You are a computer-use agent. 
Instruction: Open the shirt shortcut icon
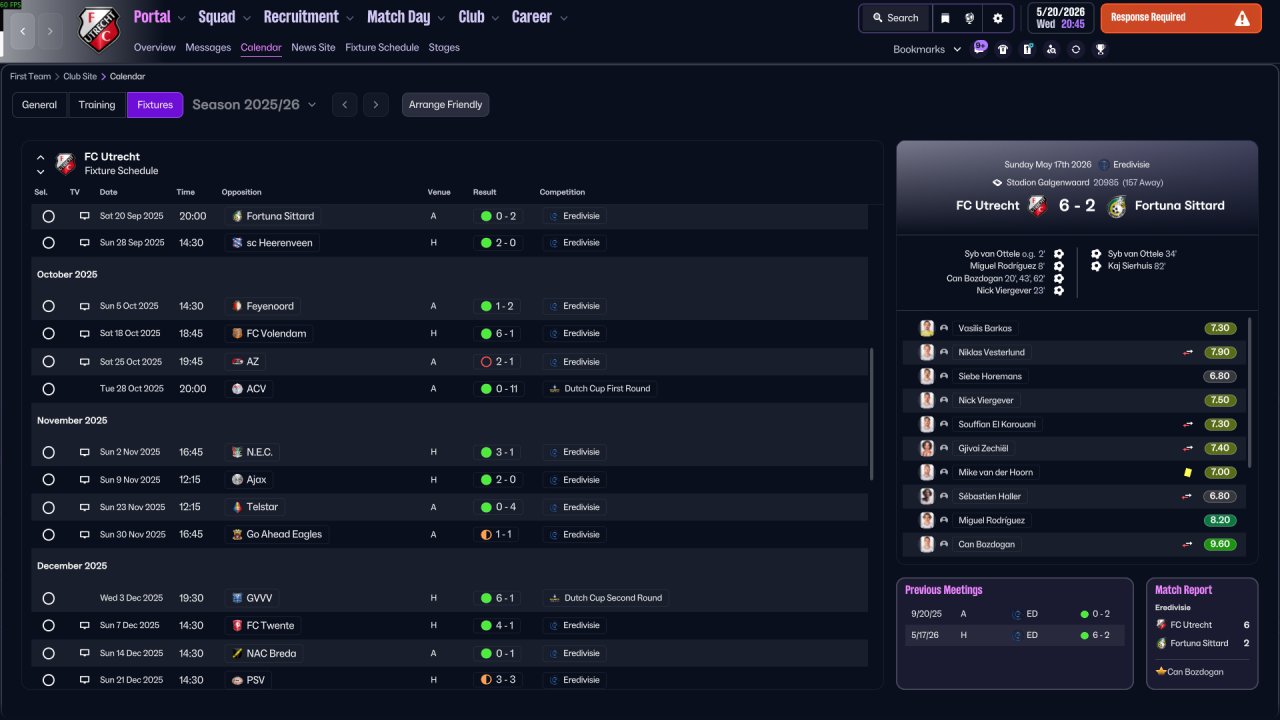(1003, 49)
